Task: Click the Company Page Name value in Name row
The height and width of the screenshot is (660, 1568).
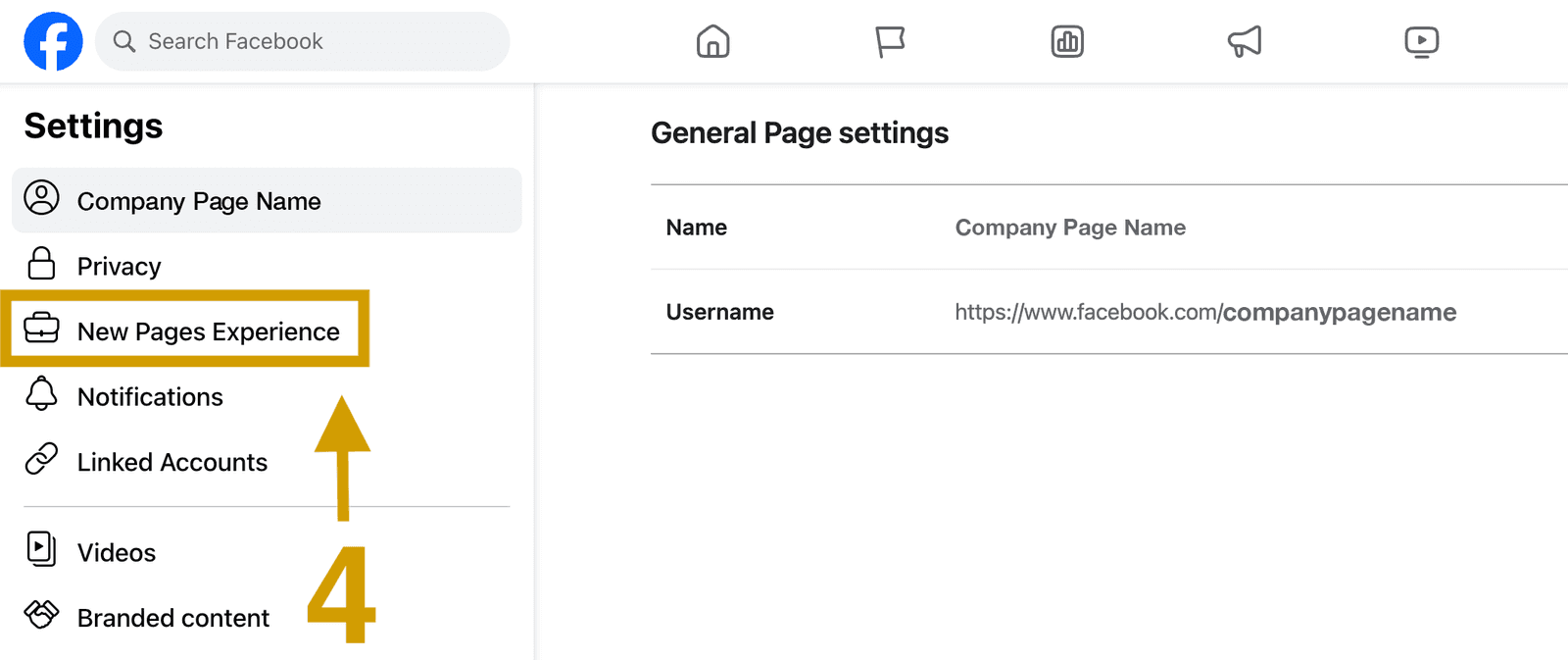Action: 1070,228
